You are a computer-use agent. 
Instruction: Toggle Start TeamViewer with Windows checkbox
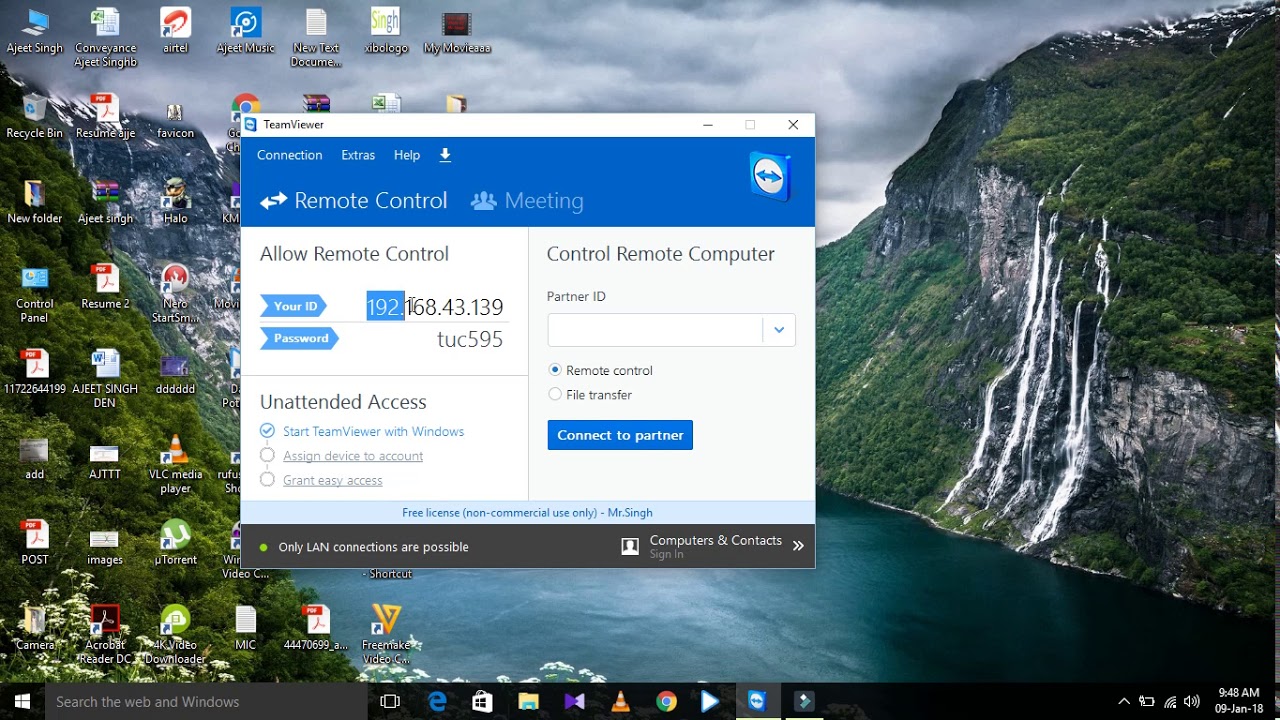[x=267, y=431]
